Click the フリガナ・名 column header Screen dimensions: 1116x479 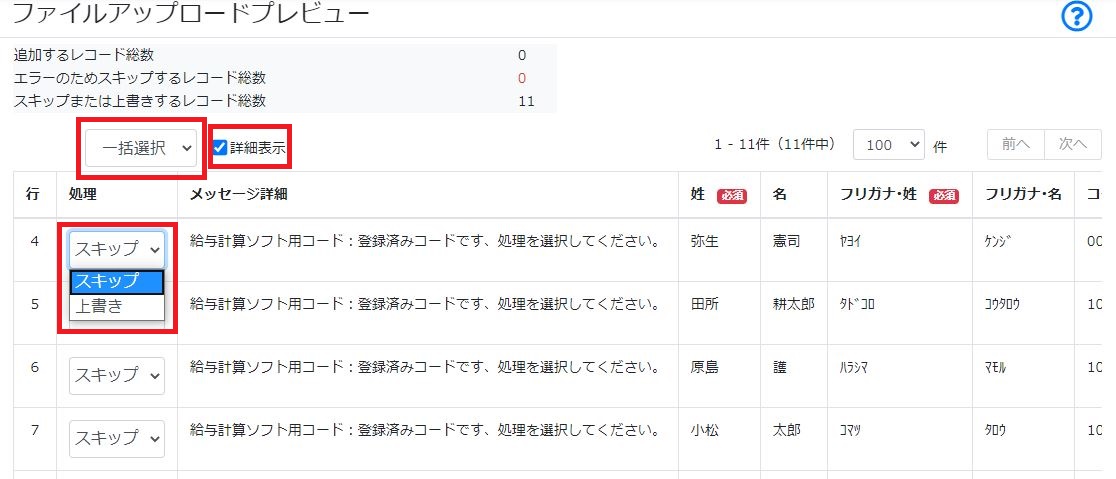(x=1023, y=194)
